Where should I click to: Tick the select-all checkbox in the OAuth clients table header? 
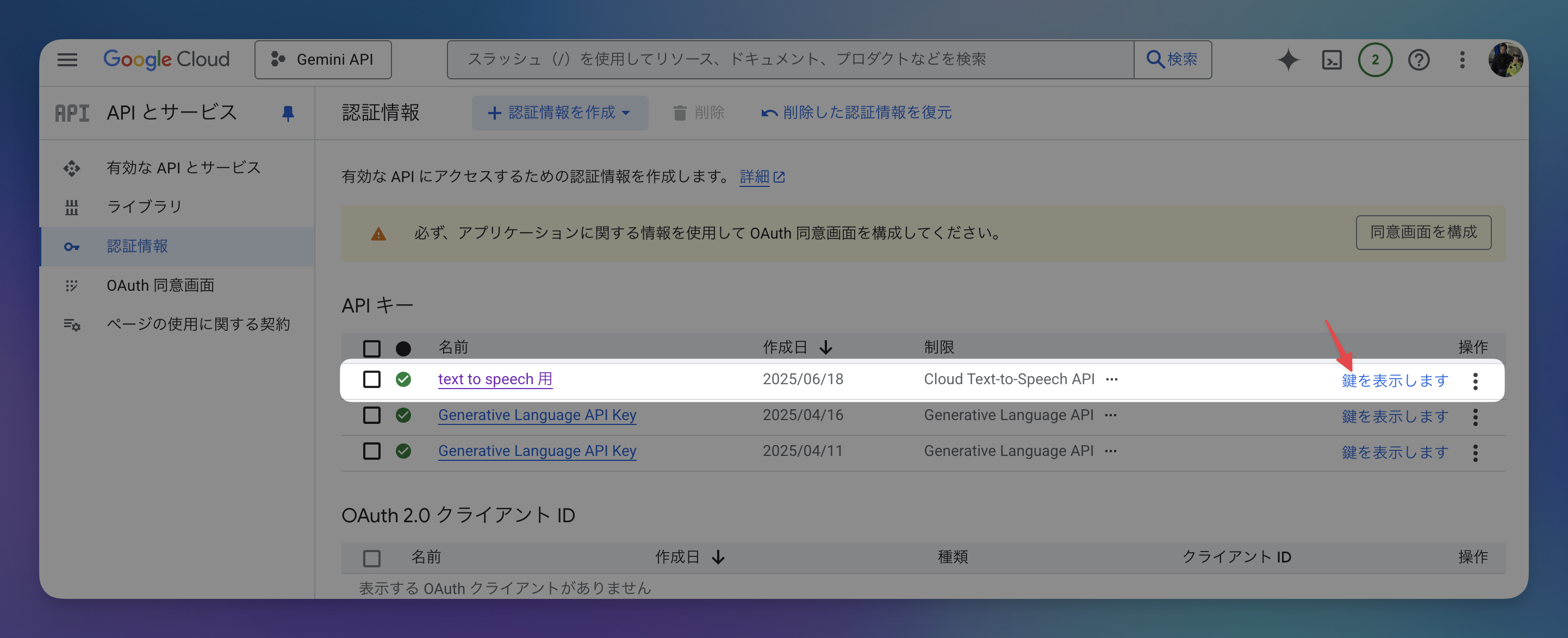371,558
